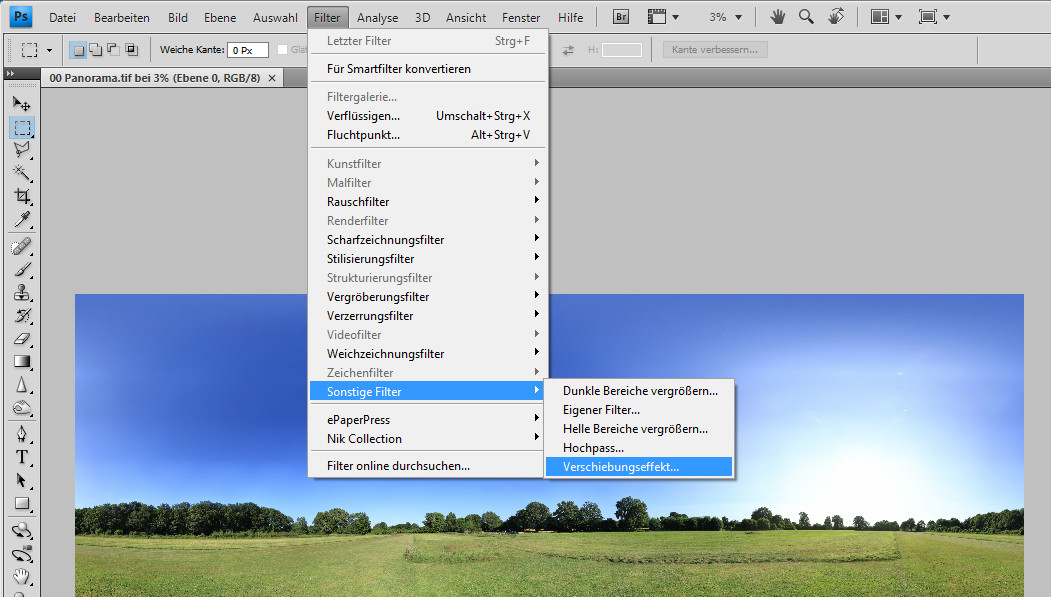Select the Zoom tool in application bar
This screenshot has height=597, width=1051.
tap(805, 17)
